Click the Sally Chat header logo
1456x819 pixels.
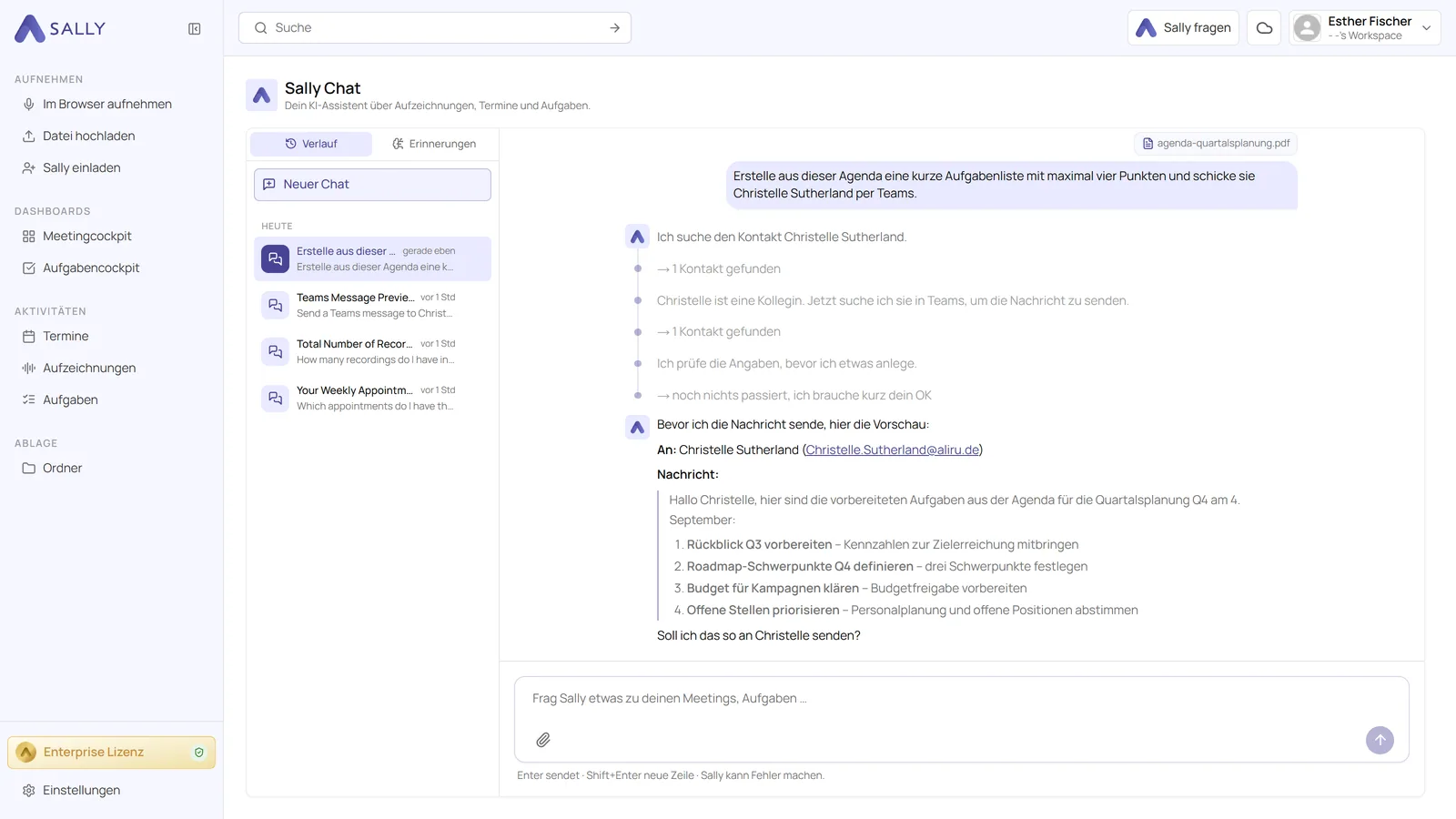point(262,96)
